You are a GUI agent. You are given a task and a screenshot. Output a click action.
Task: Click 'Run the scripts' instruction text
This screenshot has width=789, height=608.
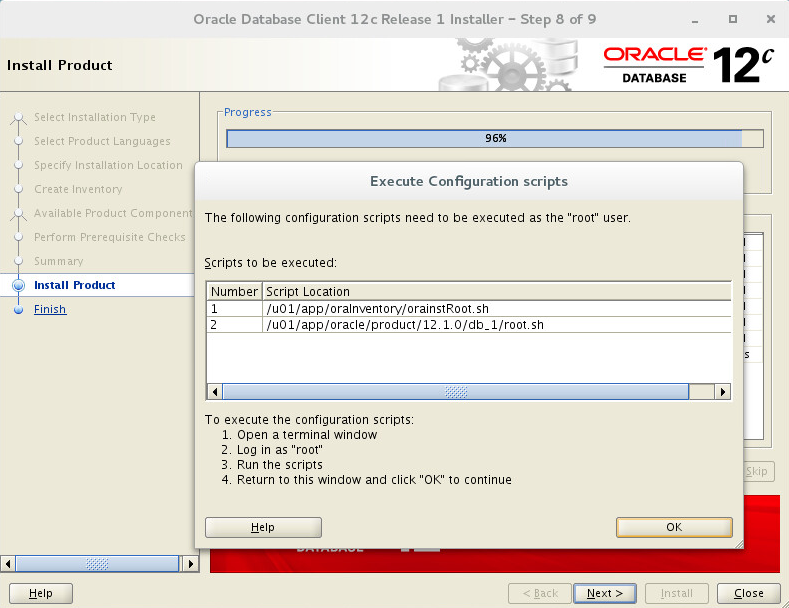tap(280, 465)
